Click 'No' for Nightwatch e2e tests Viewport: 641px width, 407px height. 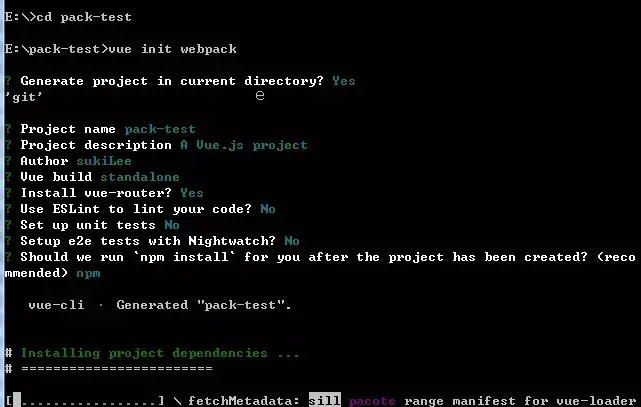click(292, 241)
